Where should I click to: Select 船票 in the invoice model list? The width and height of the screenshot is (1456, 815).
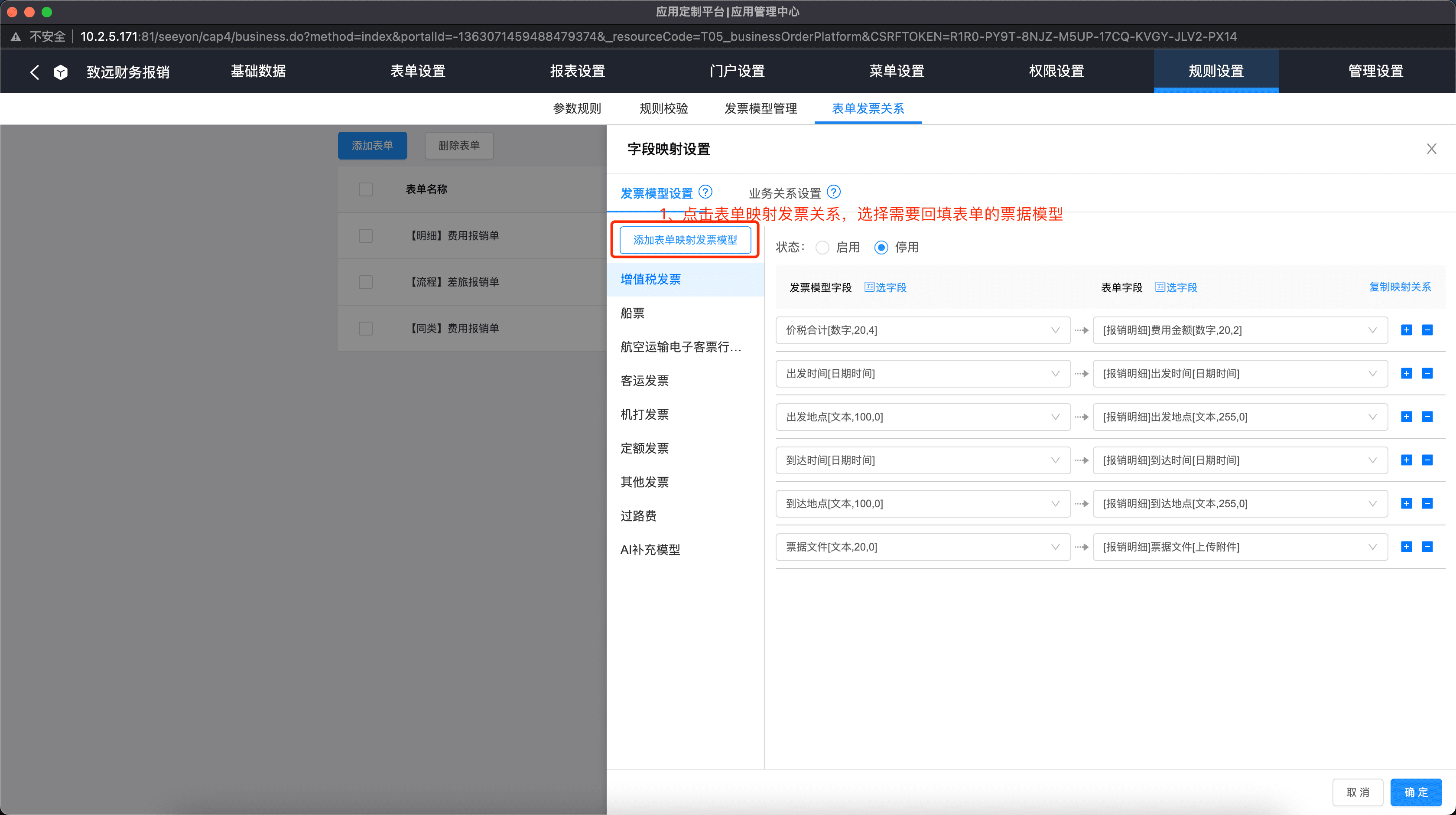click(685, 313)
